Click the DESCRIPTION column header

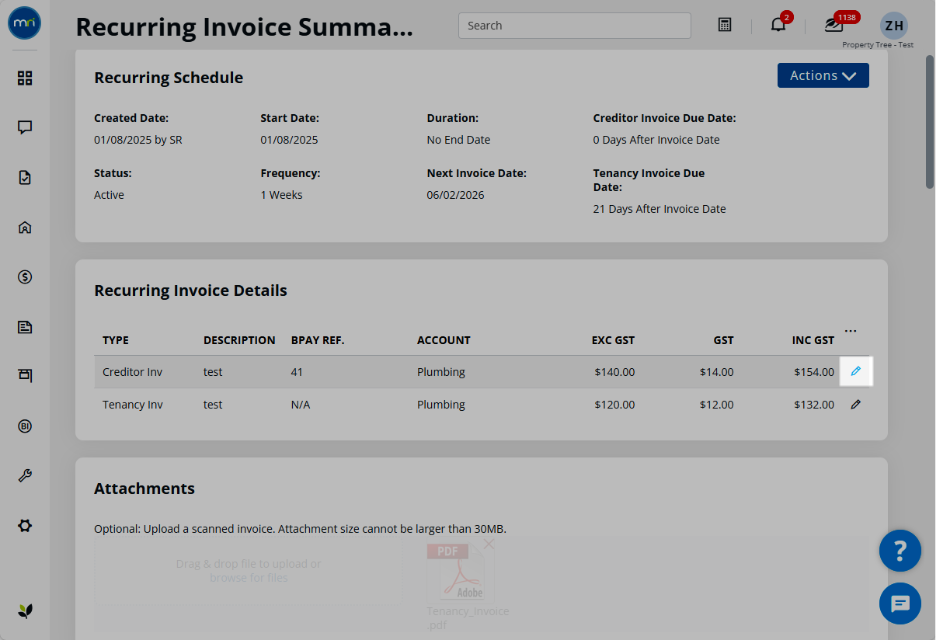239,340
